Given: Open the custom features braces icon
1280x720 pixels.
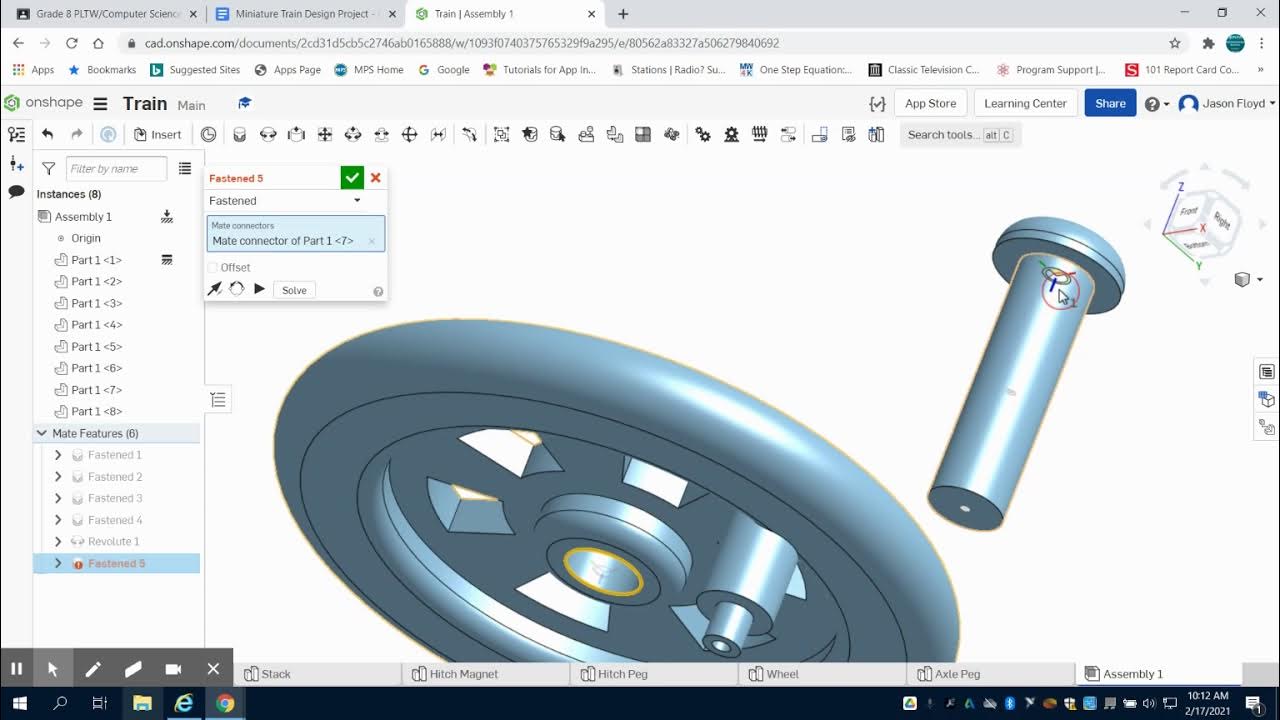Looking at the screenshot, I should click(877, 104).
